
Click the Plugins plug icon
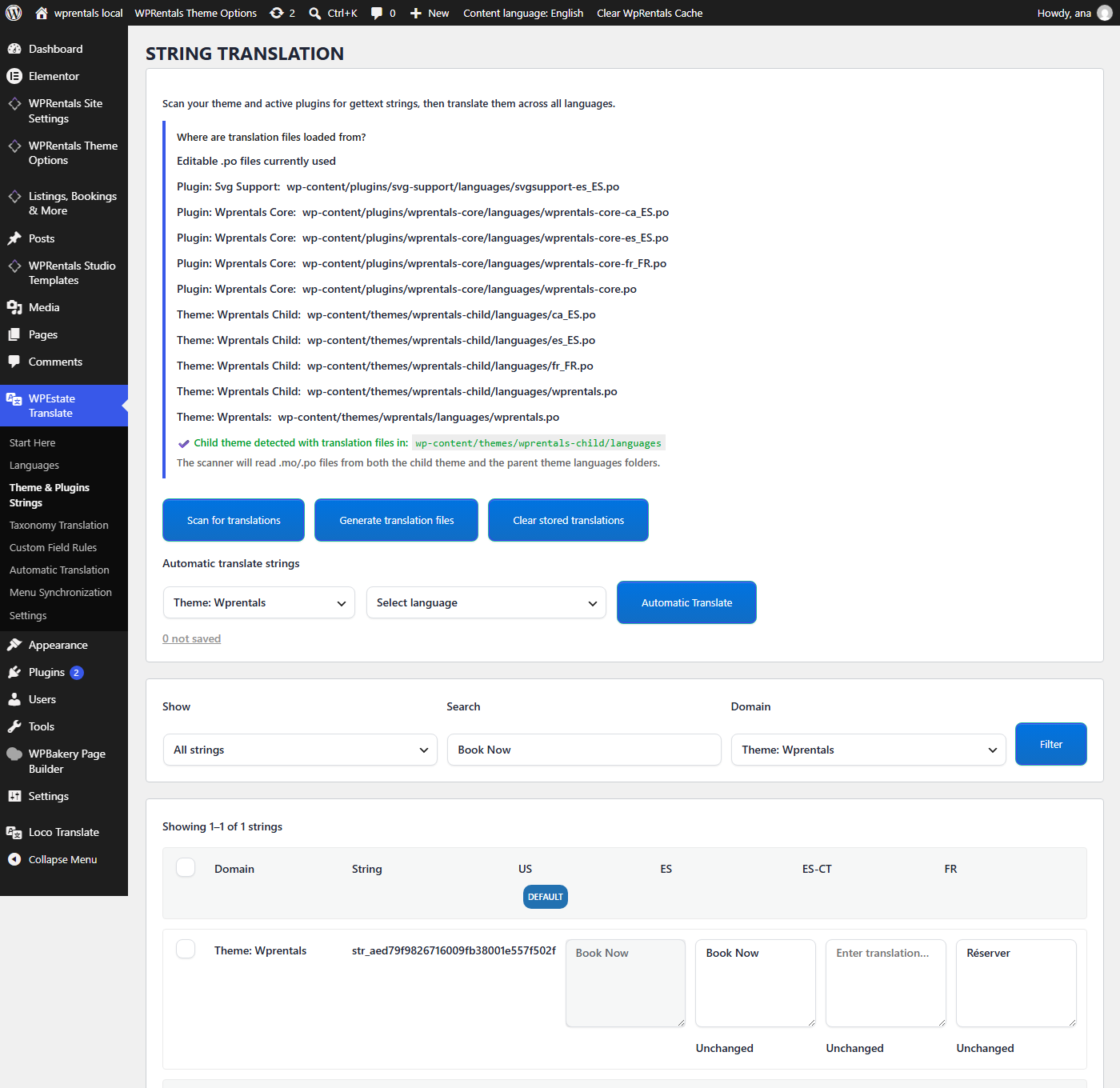tap(14, 672)
